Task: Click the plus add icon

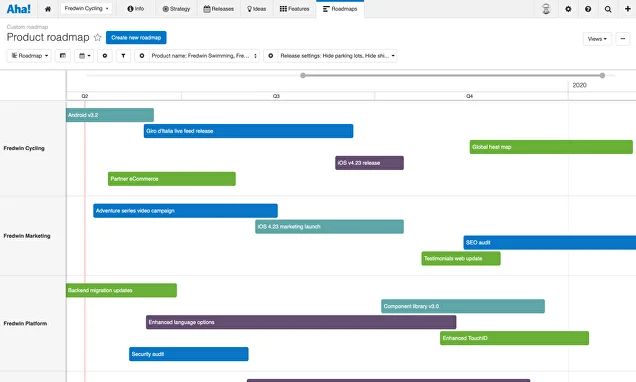Action: (x=627, y=9)
